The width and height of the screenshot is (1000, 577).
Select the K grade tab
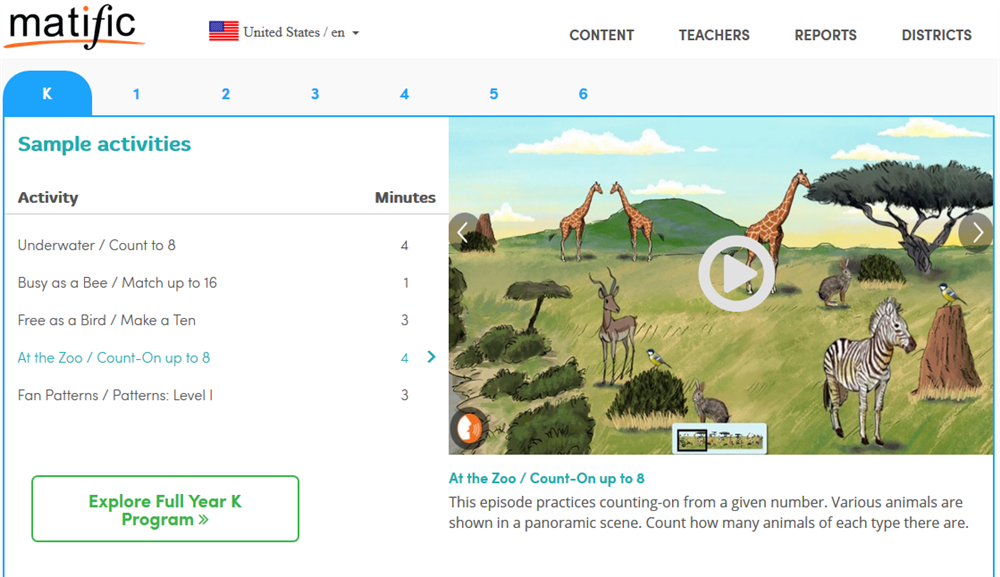pyautogui.click(x=47, y=94)
